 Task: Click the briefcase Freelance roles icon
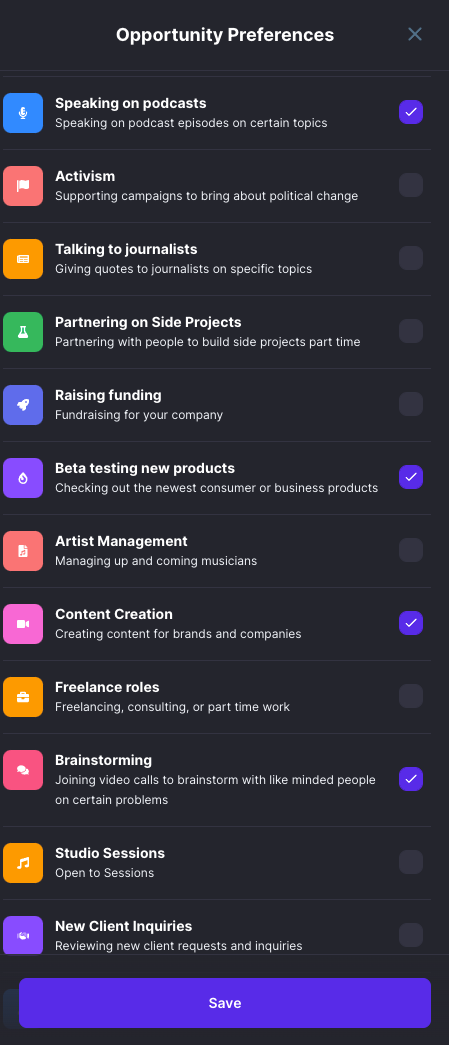(x=23, y=697)
